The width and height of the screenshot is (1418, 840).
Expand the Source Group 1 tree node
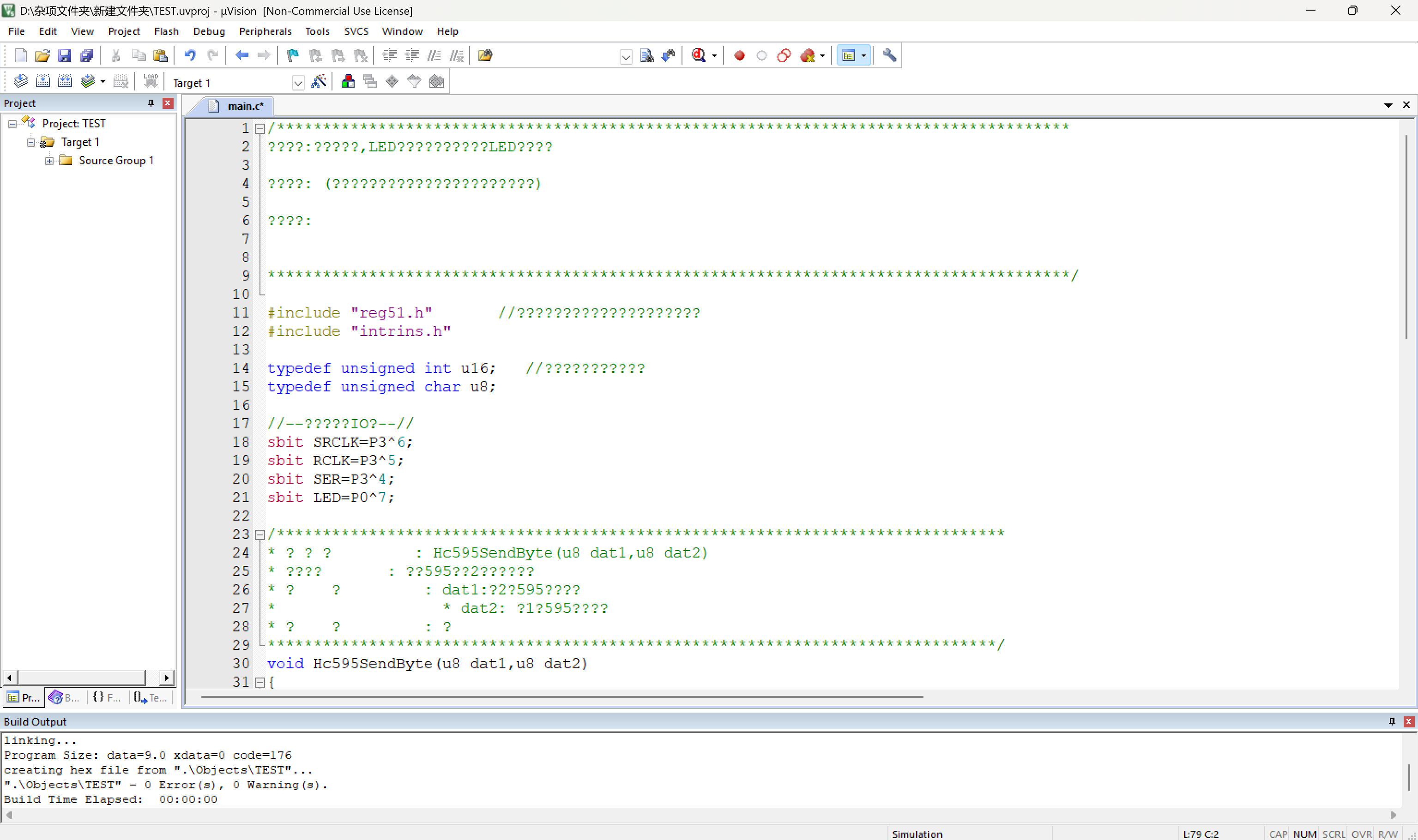(49, 161)
